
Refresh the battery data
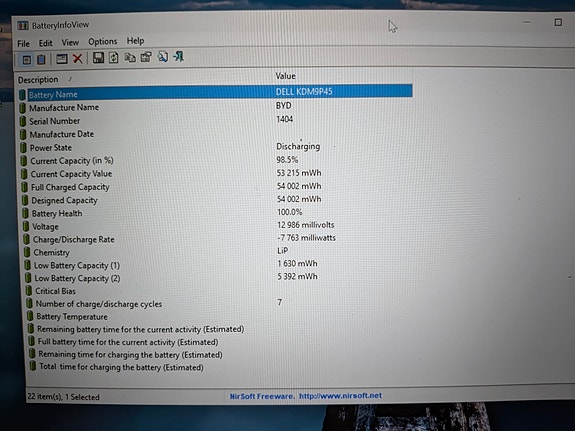(x=114, y=58)
